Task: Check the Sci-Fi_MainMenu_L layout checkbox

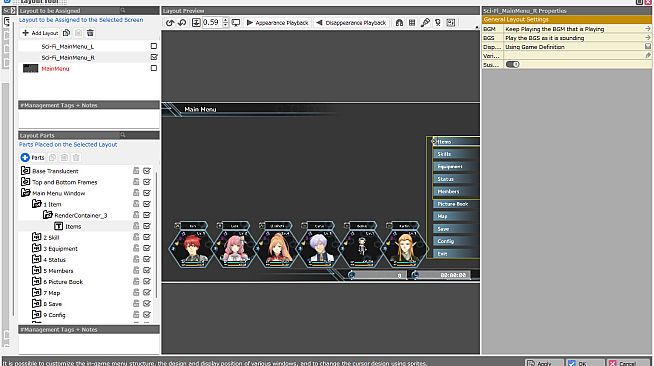Action: click(154, 46)
